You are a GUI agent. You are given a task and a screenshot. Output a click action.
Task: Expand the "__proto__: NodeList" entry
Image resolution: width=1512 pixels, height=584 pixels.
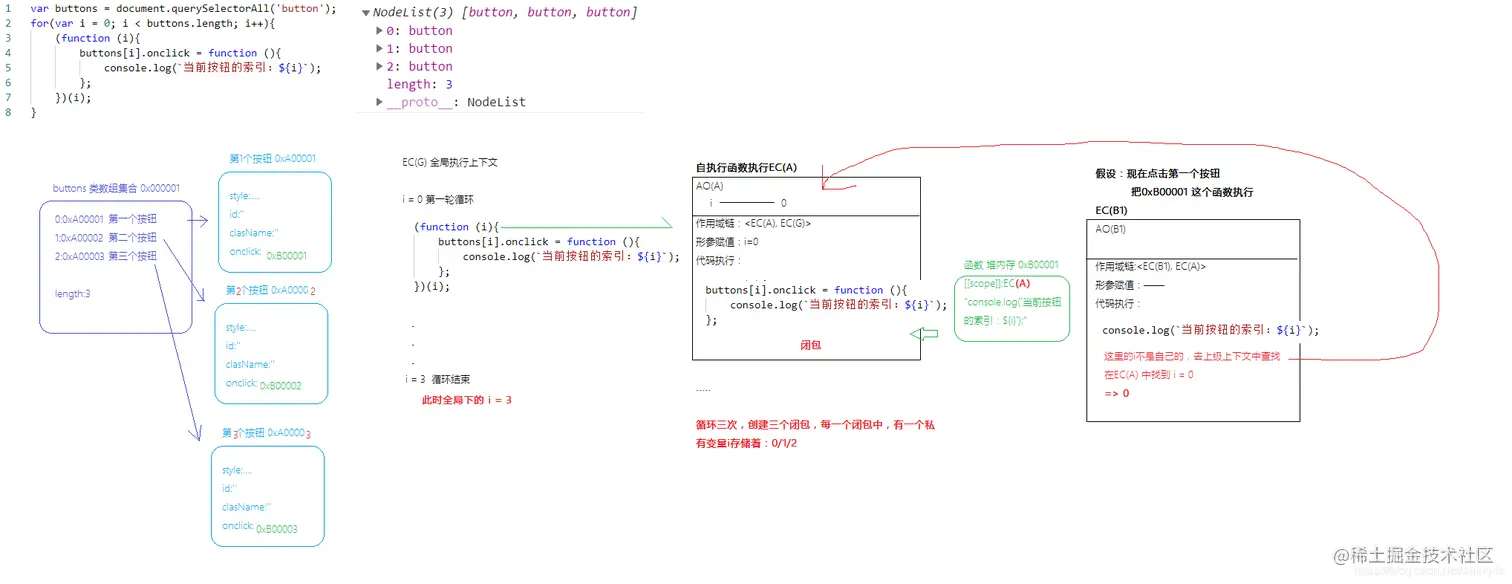[380, 101]
